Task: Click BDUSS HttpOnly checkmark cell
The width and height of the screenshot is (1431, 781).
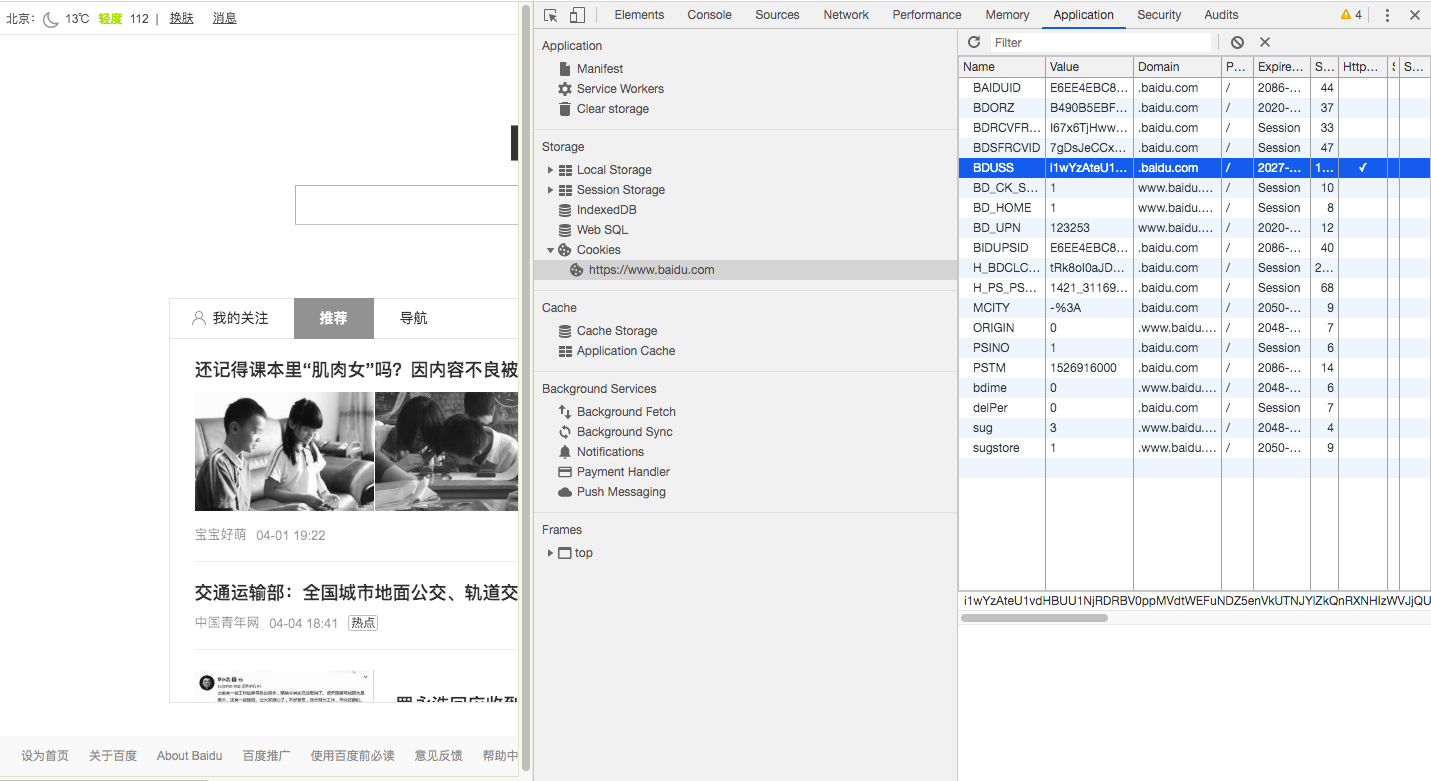Action: click(1362, 168)
